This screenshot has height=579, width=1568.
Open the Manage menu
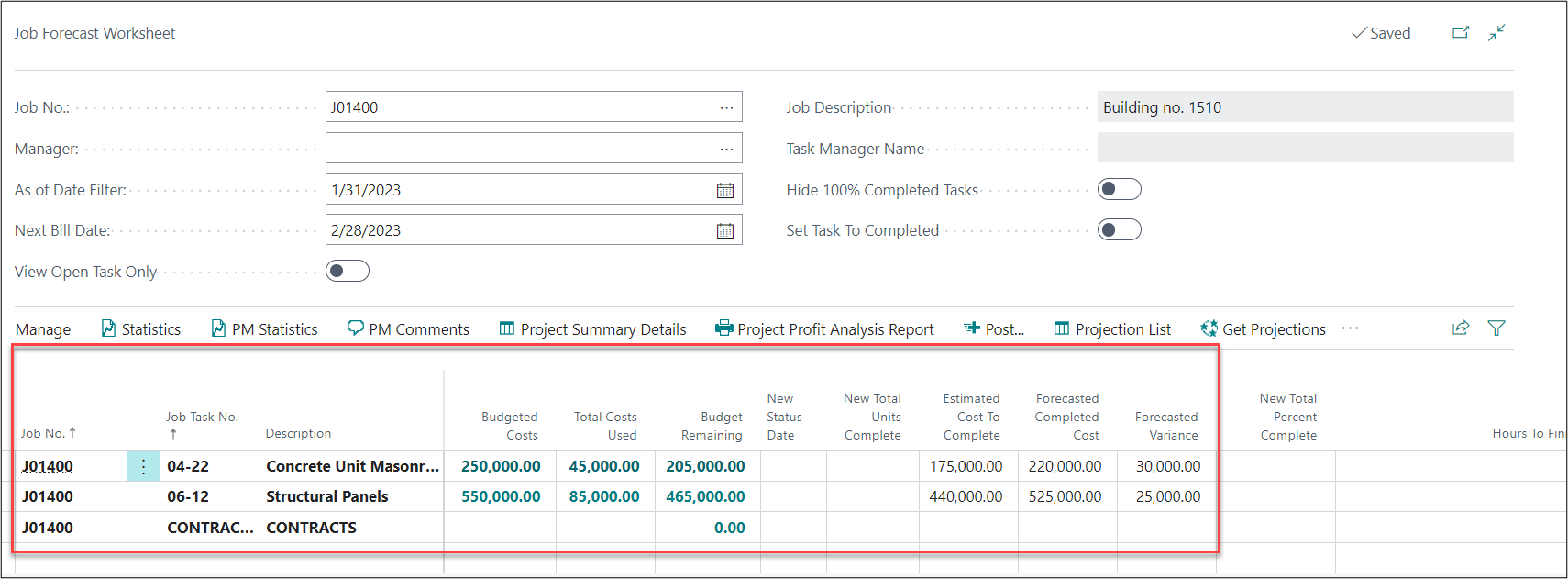click(x=43, y=329)
